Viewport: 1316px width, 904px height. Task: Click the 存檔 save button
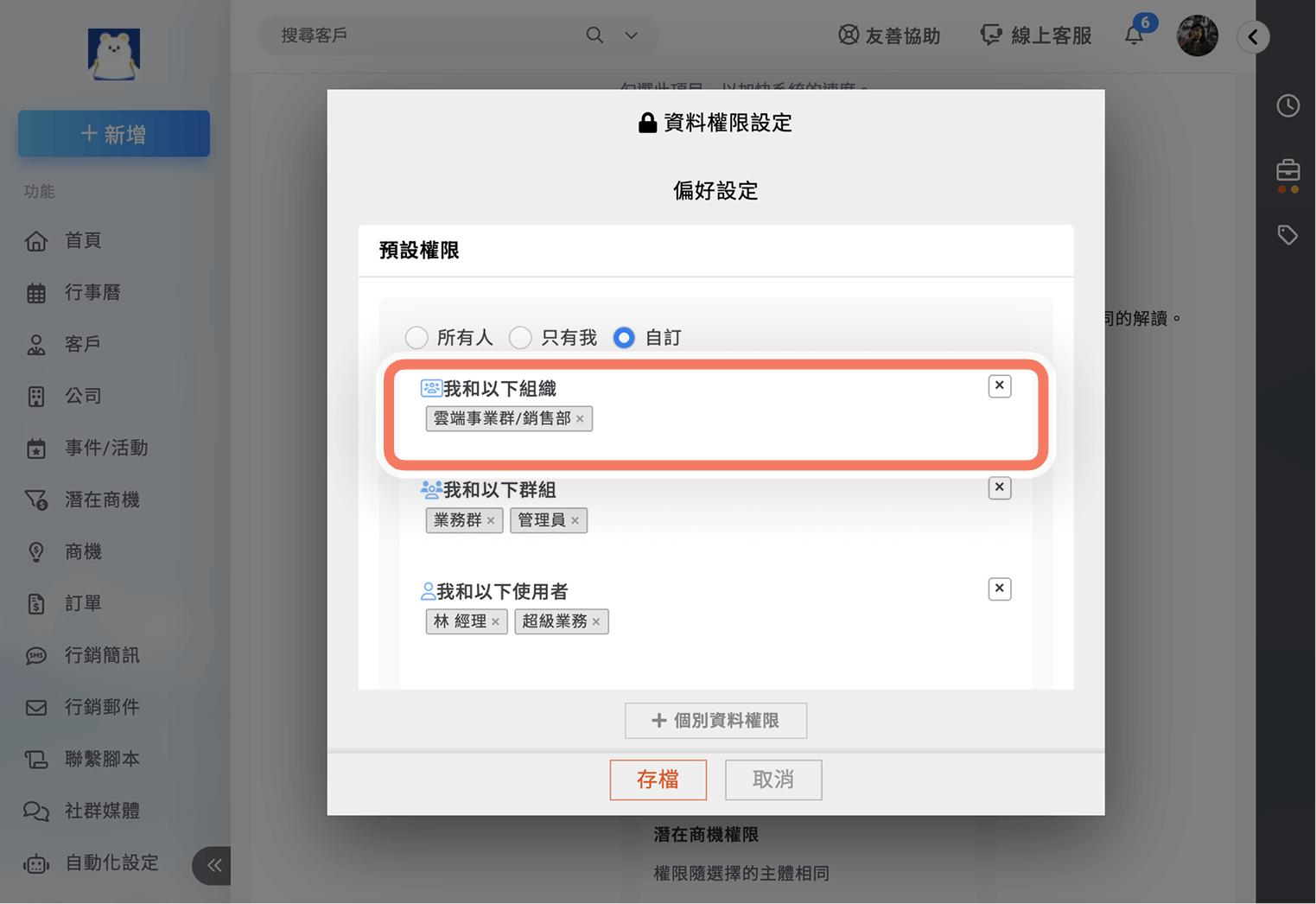point(658,780)
